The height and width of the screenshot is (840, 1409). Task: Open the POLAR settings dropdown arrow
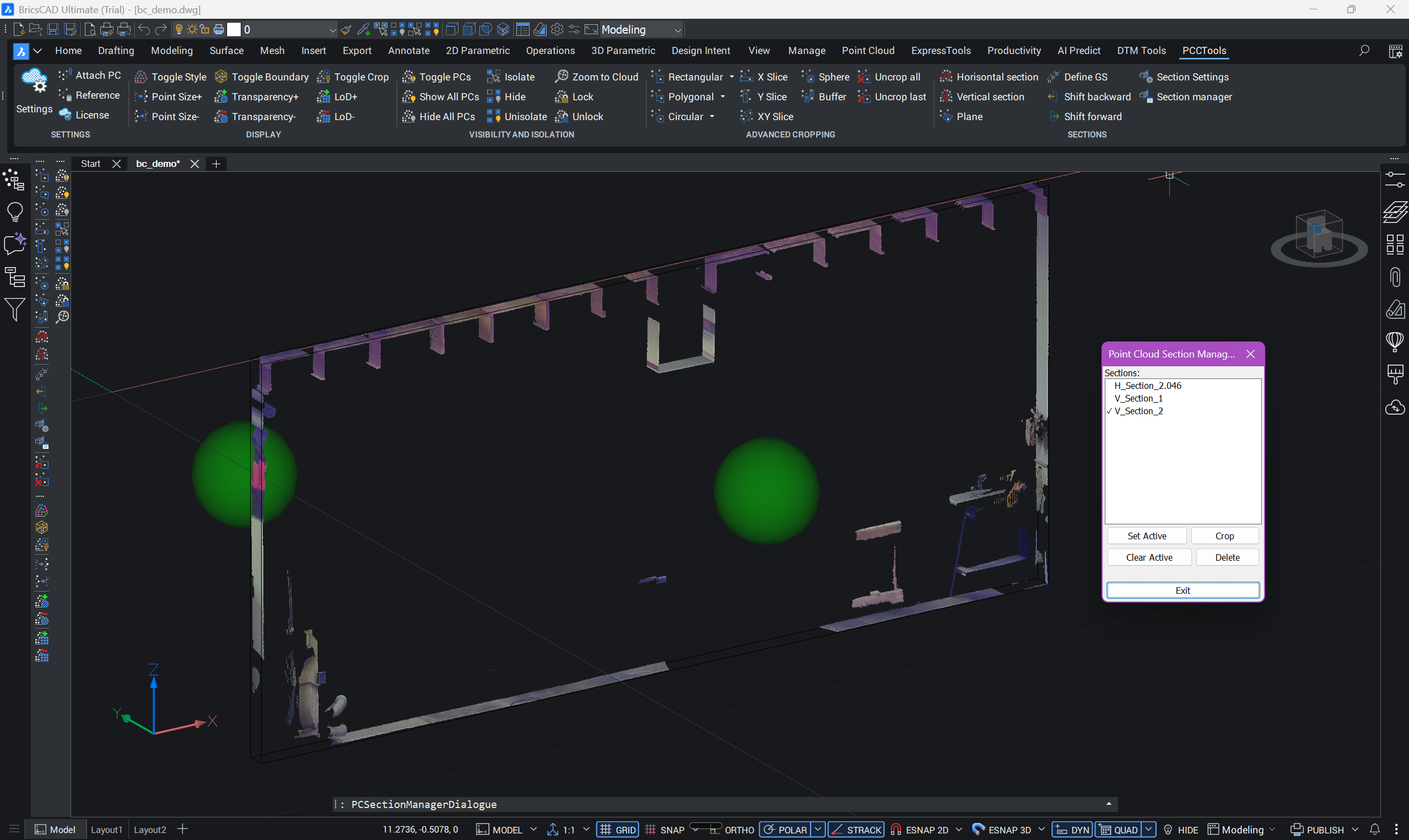[x=818, y=829]
